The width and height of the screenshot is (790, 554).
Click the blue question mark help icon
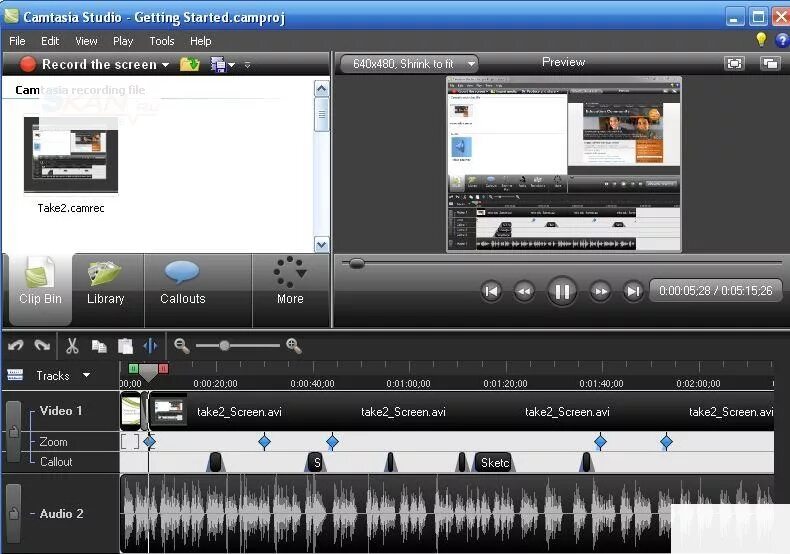pyautogui.click(x=782, y=40)
